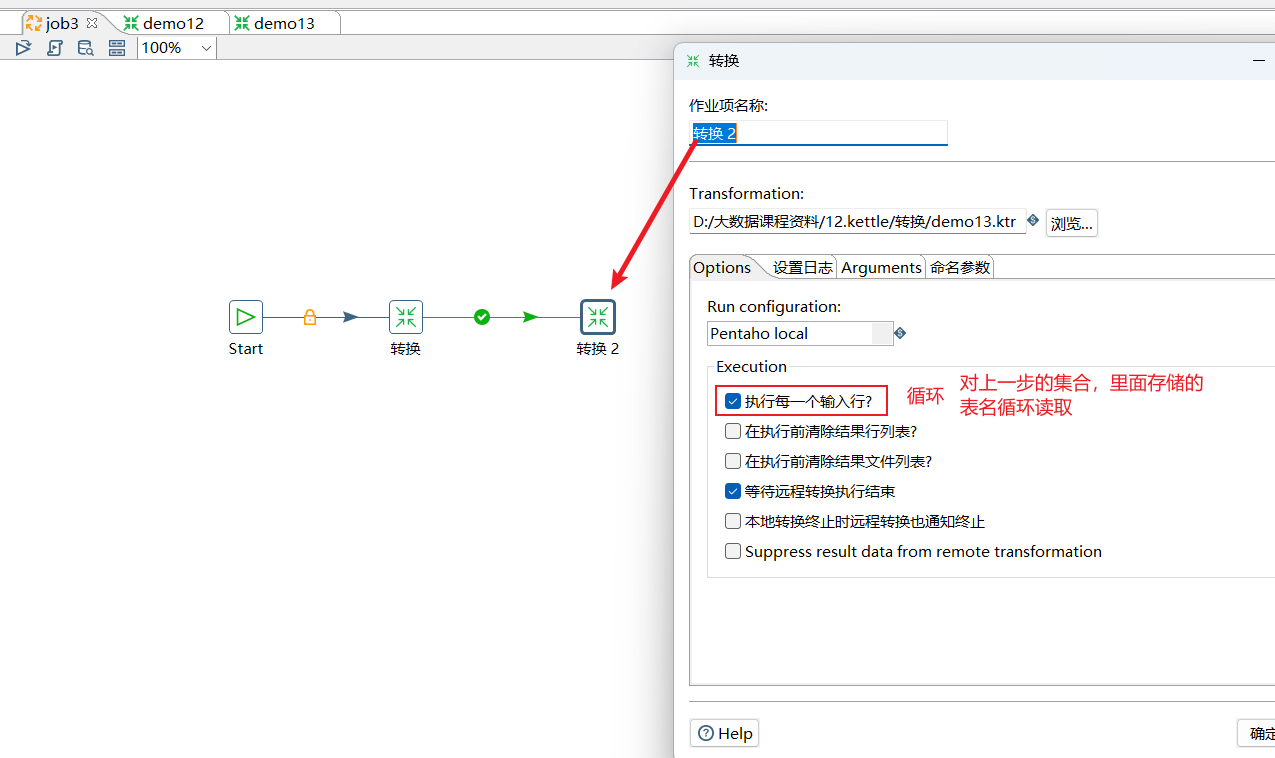1275x758 pixels.
Task: Click the 作业项名称 input field
Action: point(819,133)
